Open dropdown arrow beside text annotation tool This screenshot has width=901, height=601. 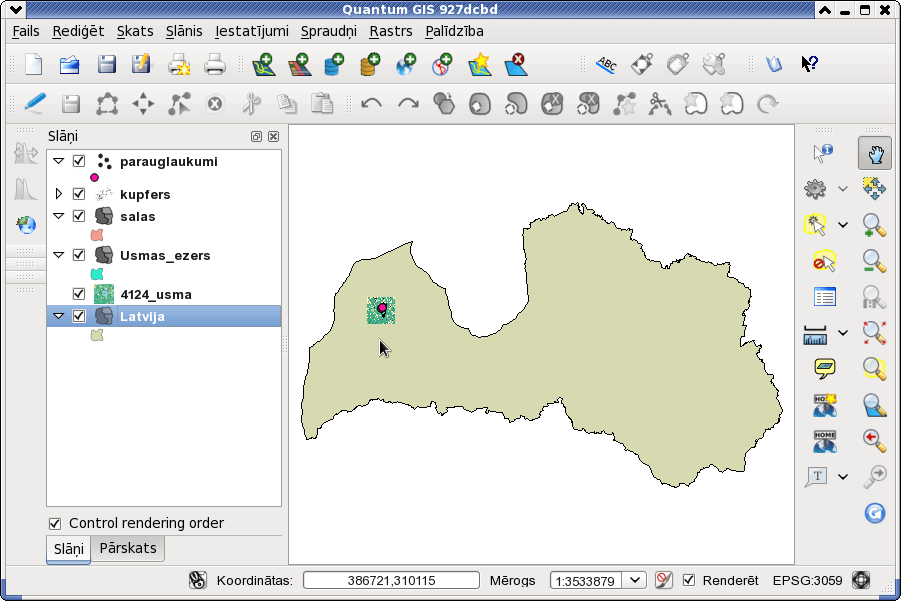(x=843, y=476)
